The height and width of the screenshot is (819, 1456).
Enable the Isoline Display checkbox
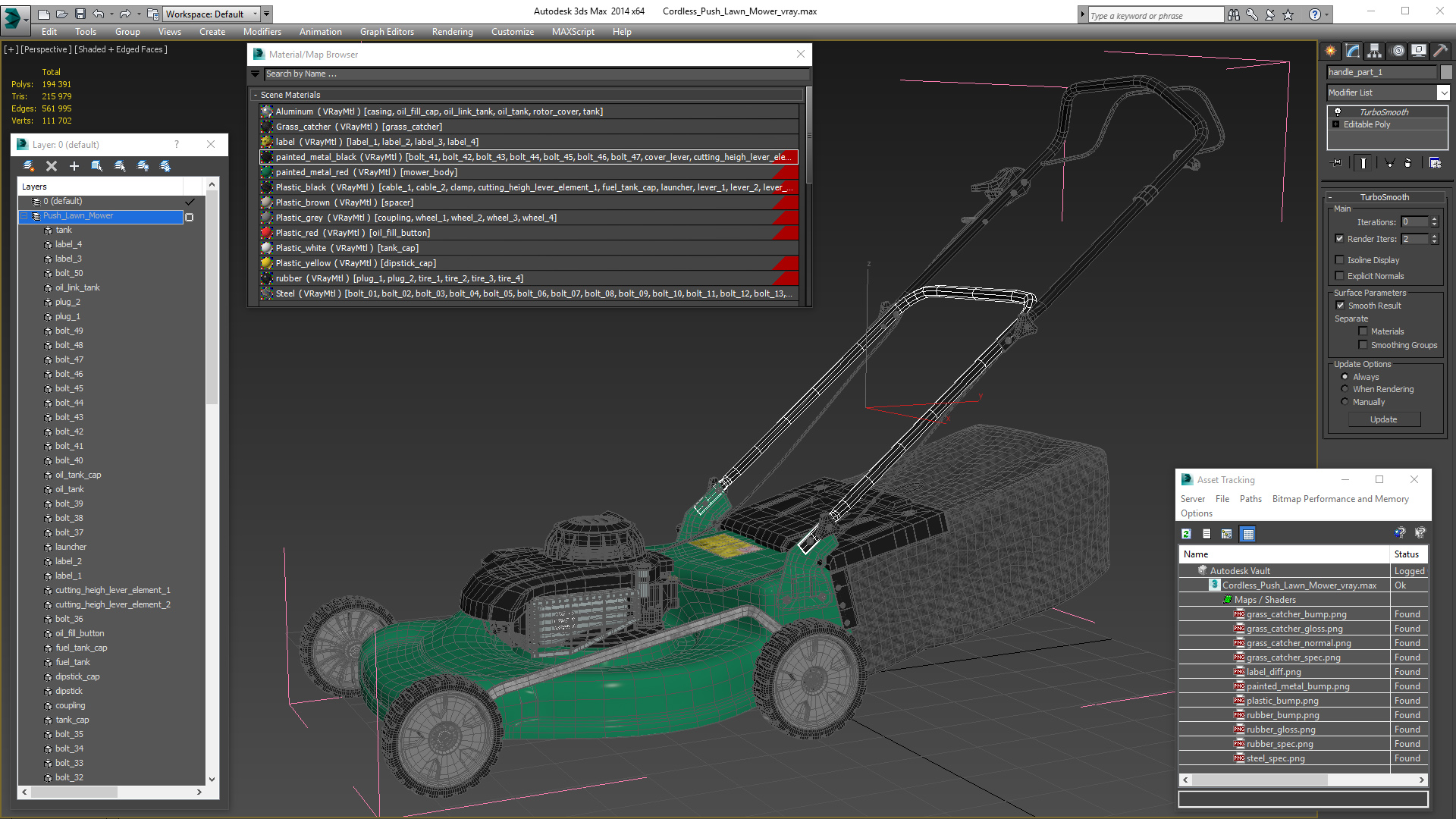click(x=1339, y=259)
